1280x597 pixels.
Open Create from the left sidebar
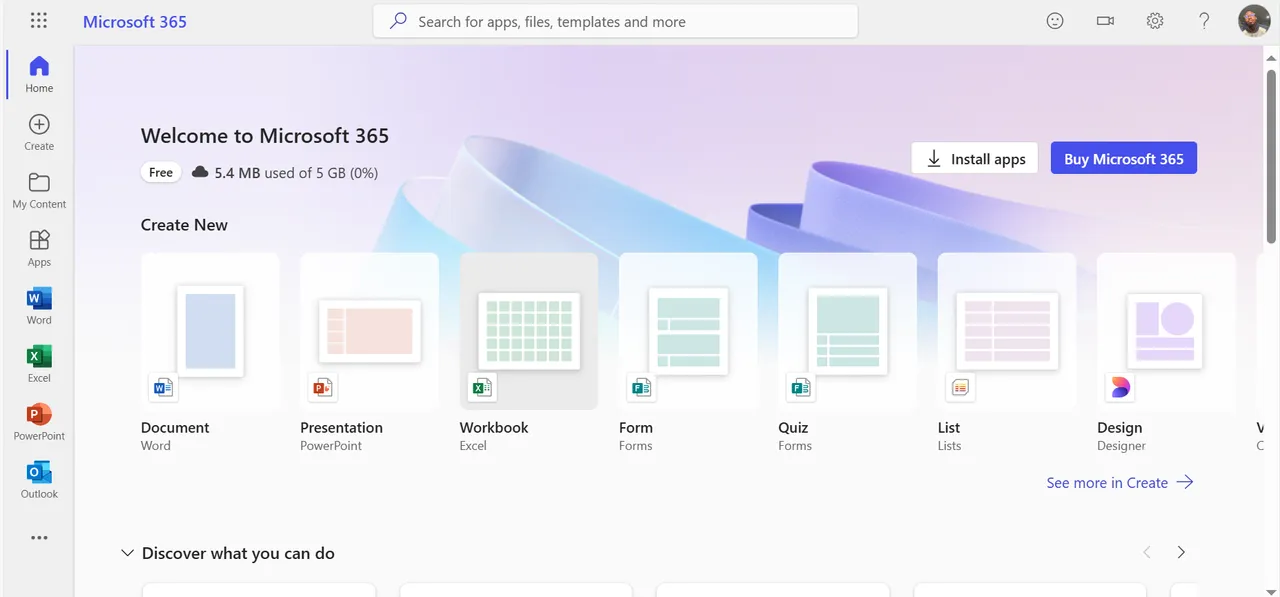click(x=39, y=132)
